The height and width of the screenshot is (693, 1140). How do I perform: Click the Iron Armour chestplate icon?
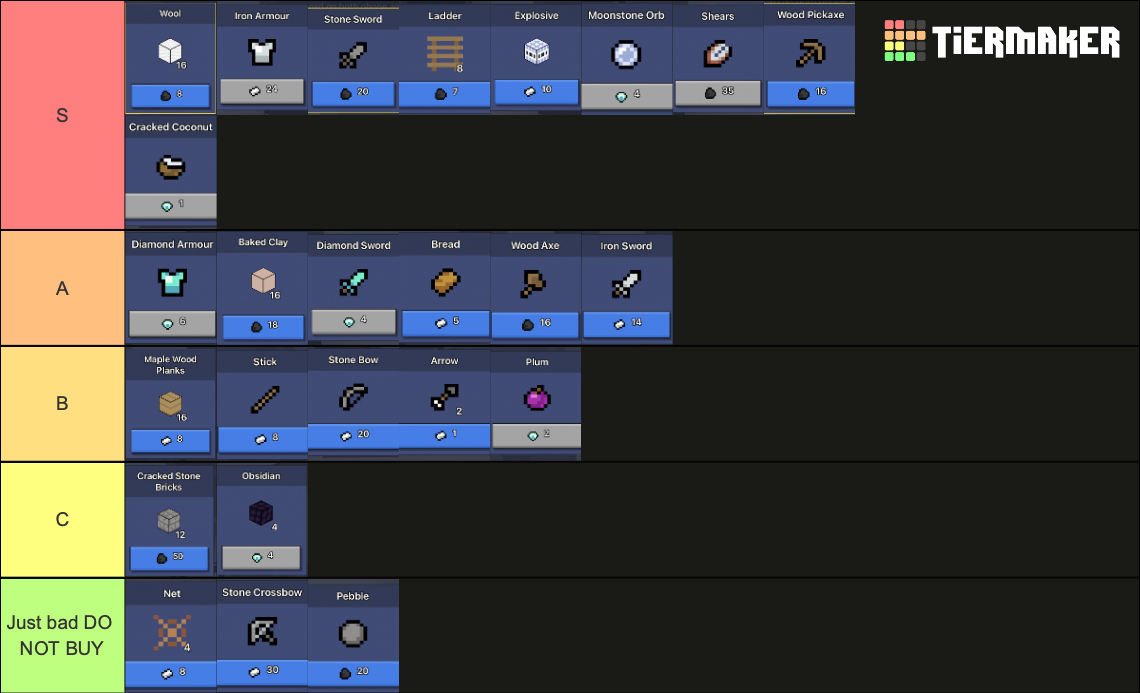point(261,54)
